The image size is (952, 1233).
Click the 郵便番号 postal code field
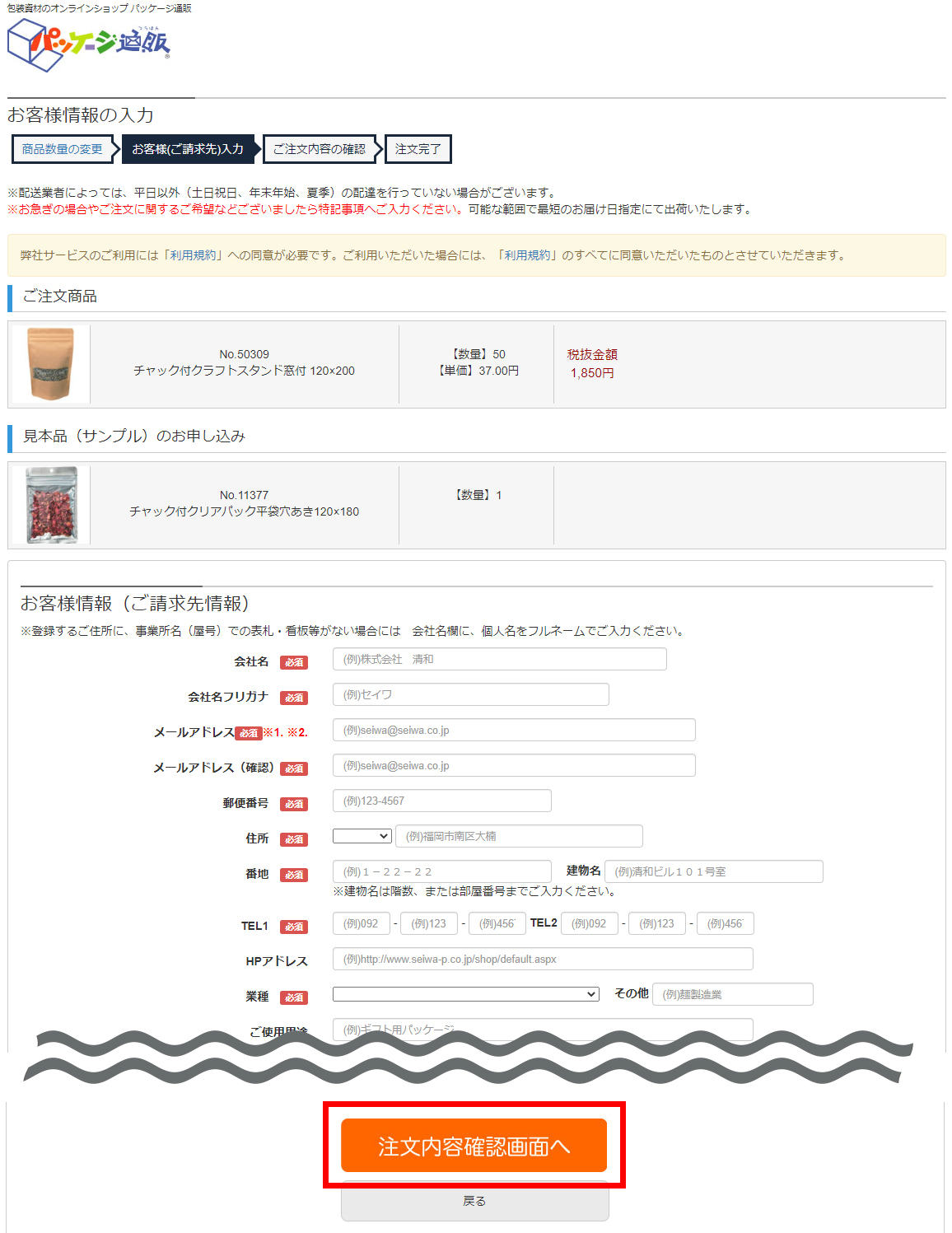pyautogui.click(x=442, y=801)
